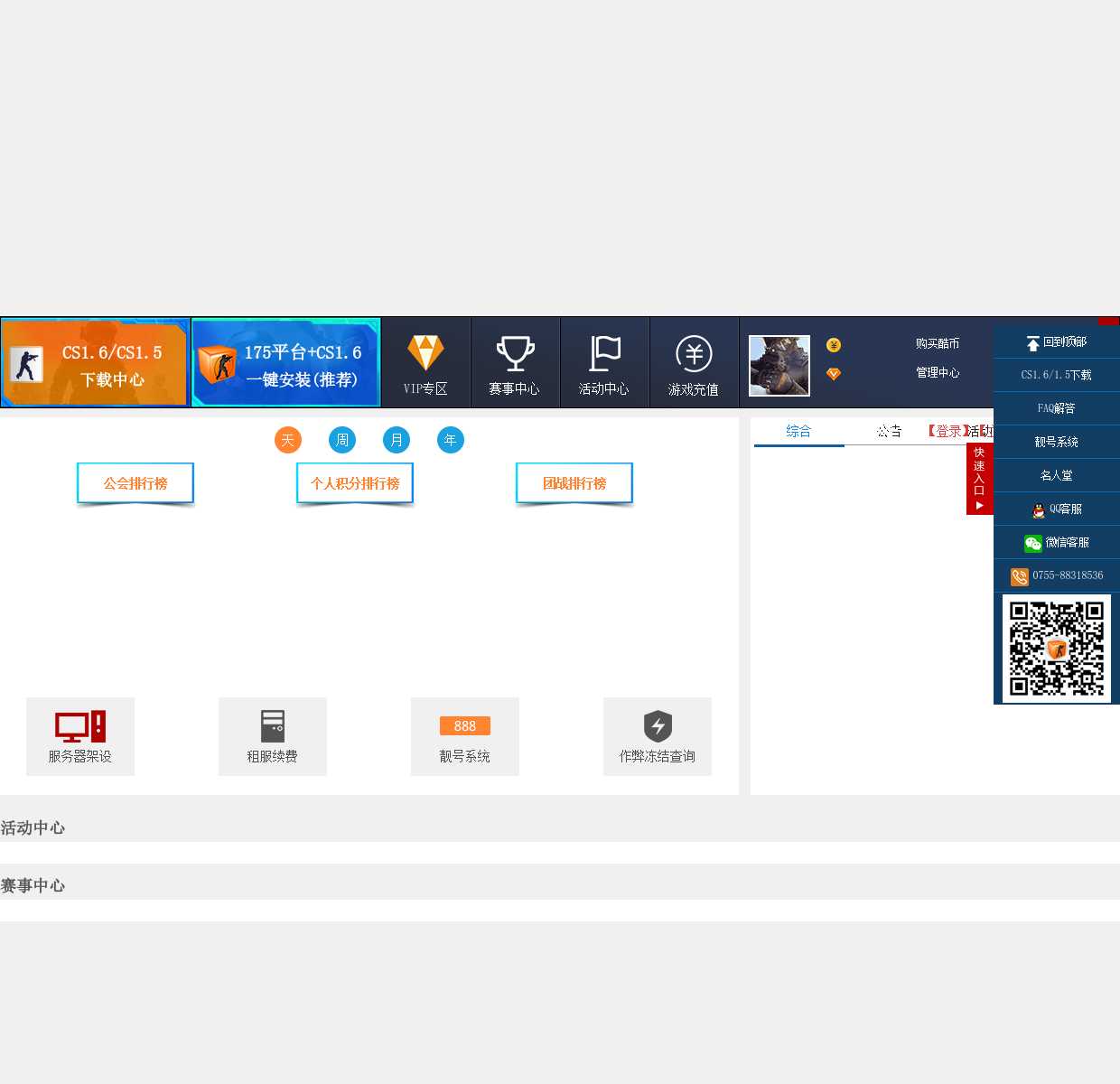Open FAQ解答 in the quick sidebar
Image resolution: width=1120 pixels, height=1084 pixels.
1057,408
